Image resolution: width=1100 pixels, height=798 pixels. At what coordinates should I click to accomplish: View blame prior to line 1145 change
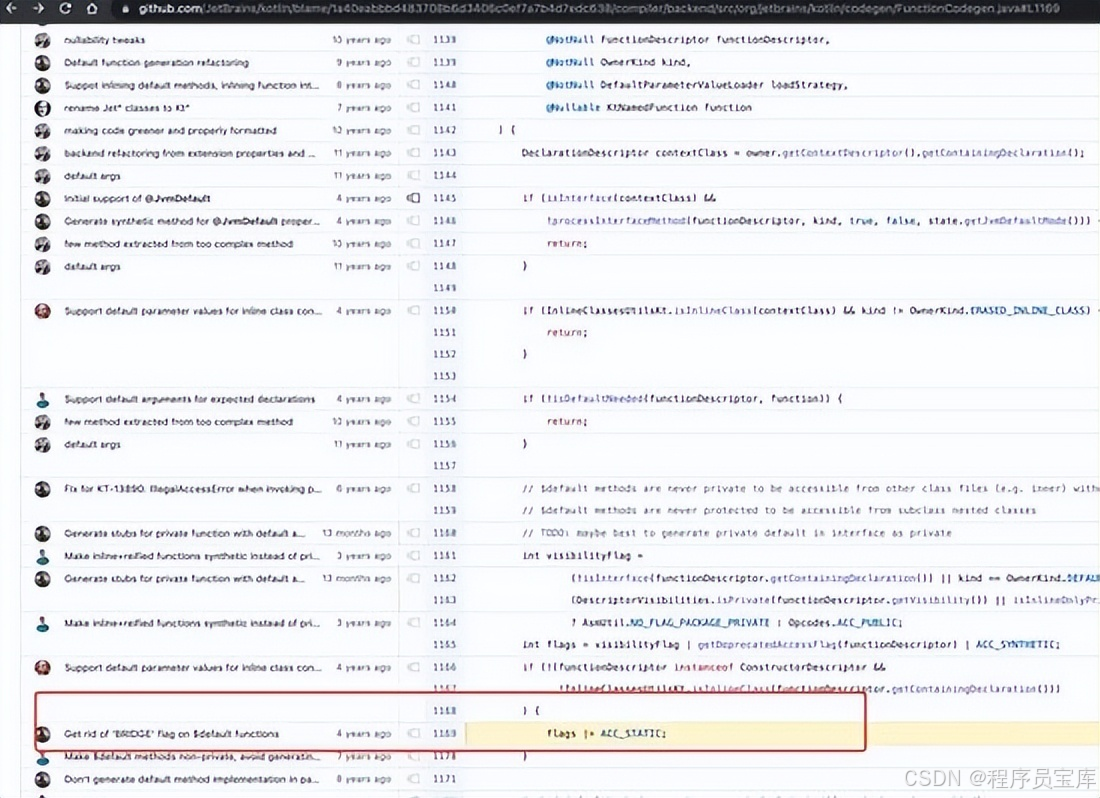(414, 198)
